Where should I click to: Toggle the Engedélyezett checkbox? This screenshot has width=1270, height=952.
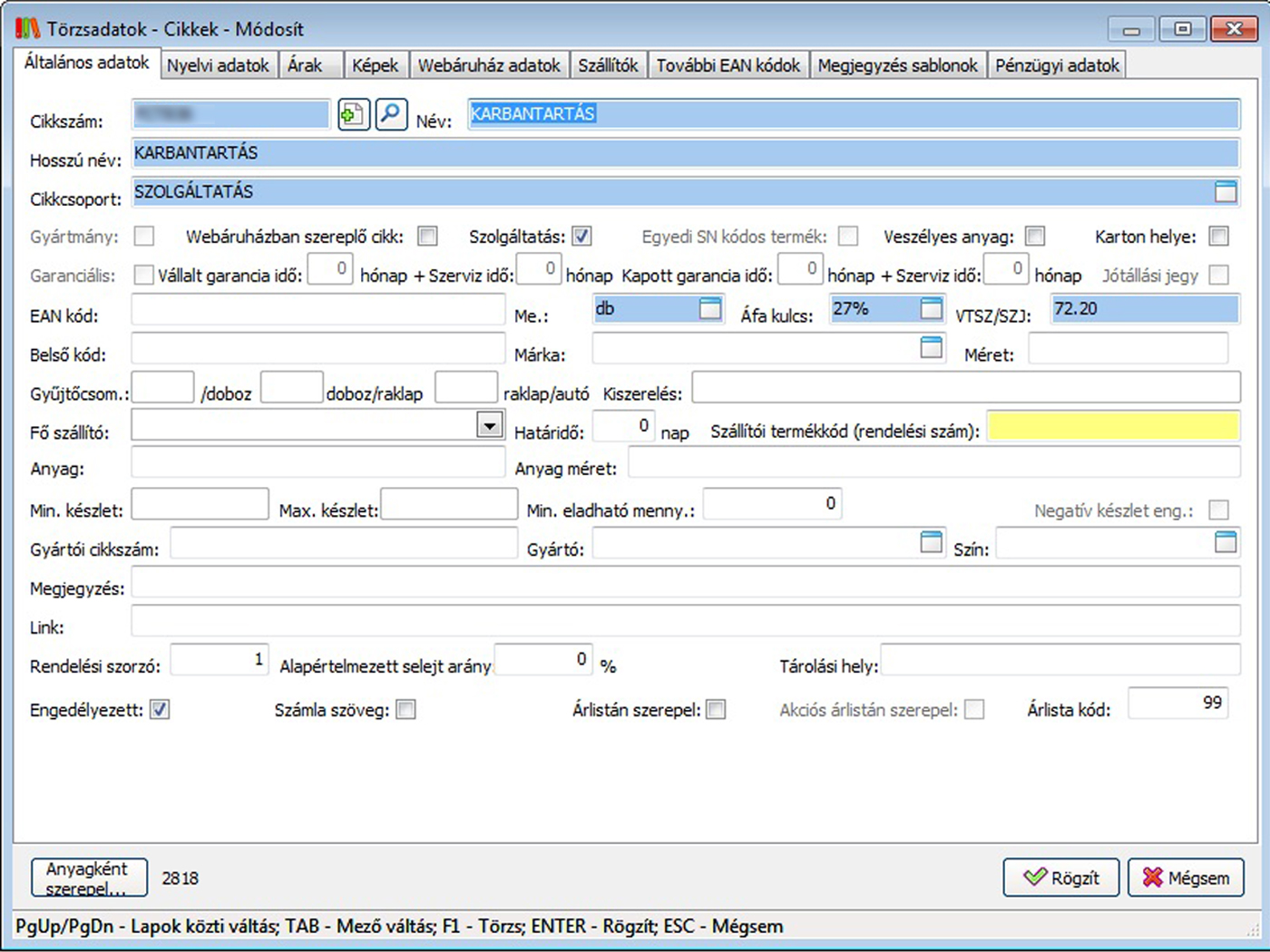tap(160, 710)
